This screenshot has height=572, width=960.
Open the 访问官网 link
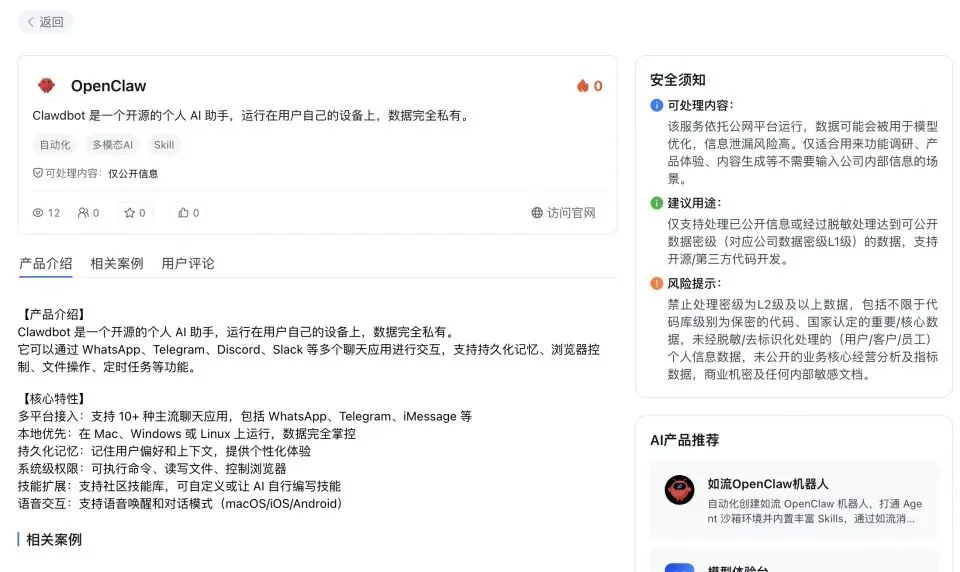tap(563, 213)
